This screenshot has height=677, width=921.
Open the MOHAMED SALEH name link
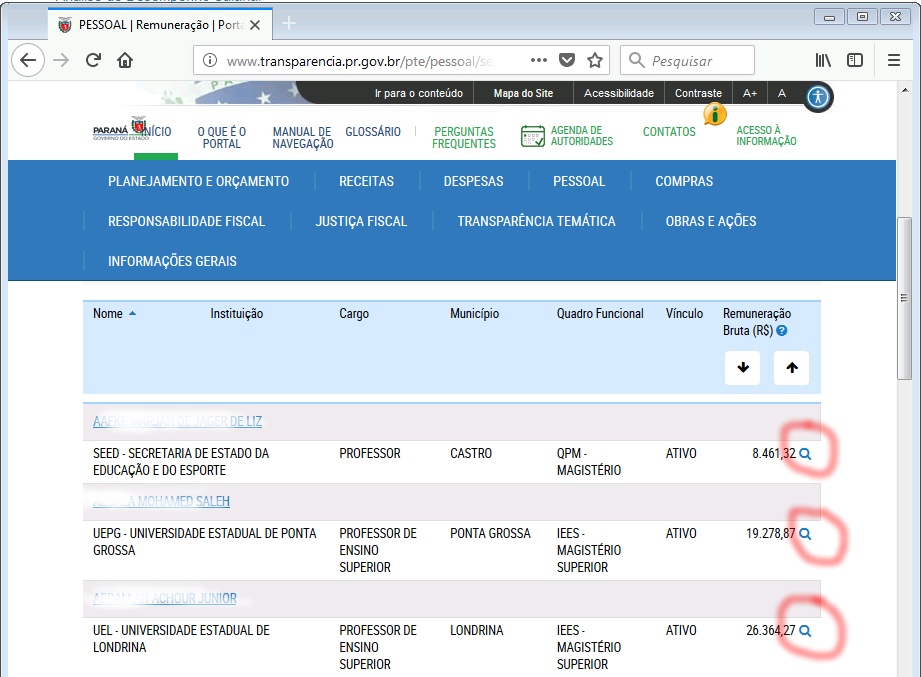161,501
